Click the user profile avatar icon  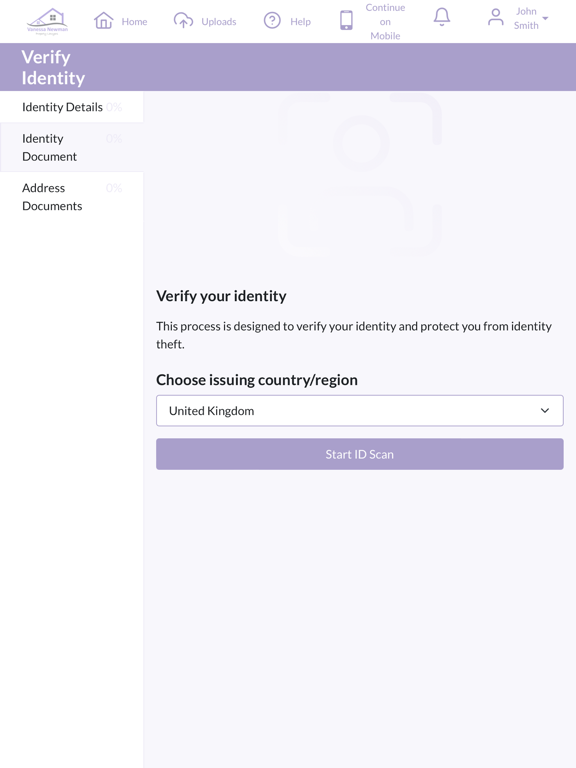pyautogui.click(x=496, y=18)
